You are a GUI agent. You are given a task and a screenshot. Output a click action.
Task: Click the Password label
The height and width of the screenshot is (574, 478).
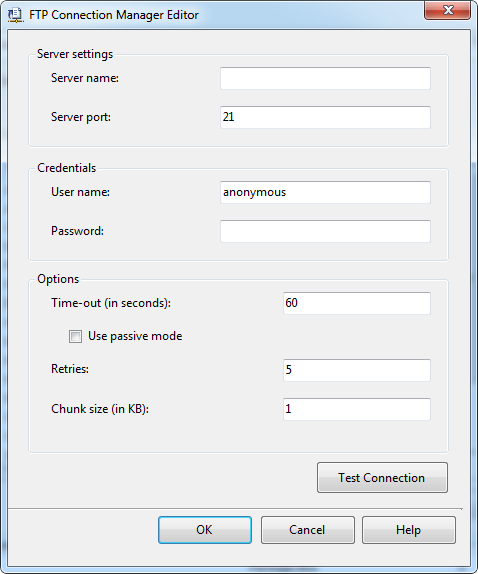coord(78,231)
